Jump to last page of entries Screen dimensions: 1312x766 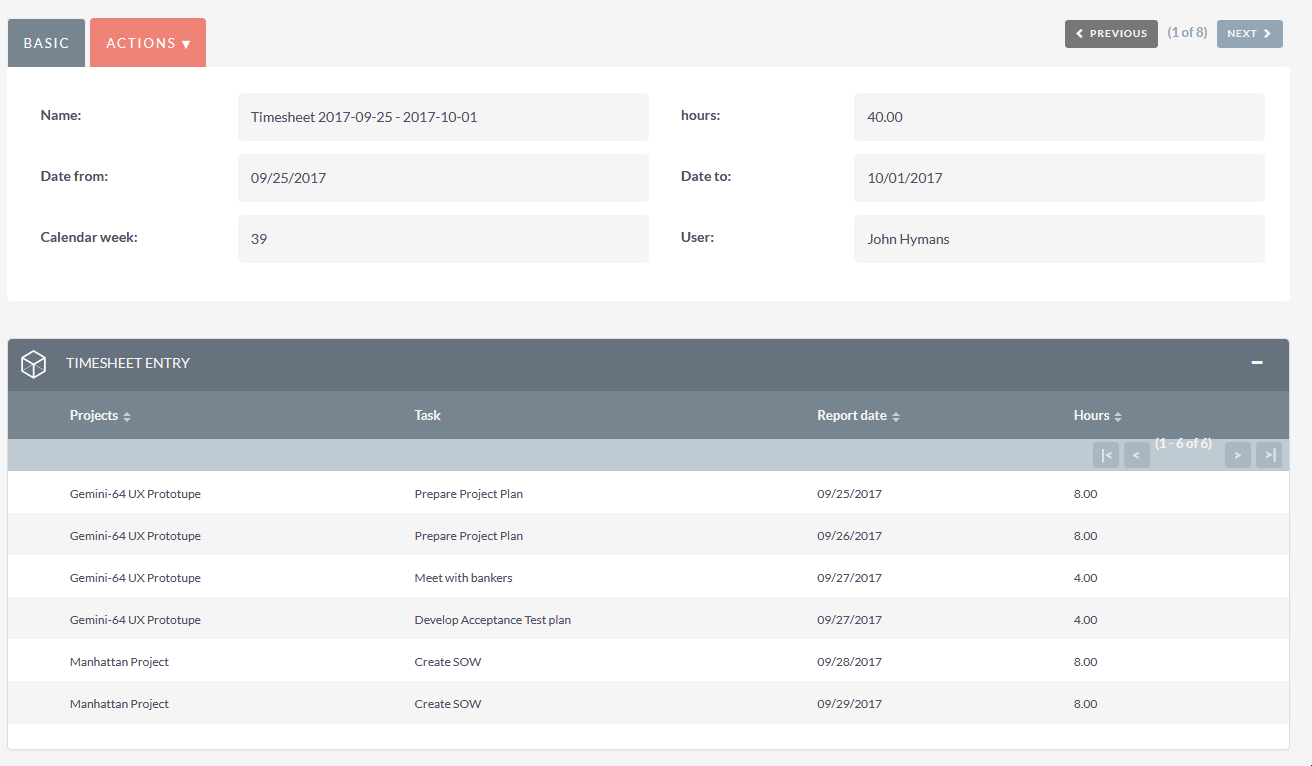click(1269, 455)
